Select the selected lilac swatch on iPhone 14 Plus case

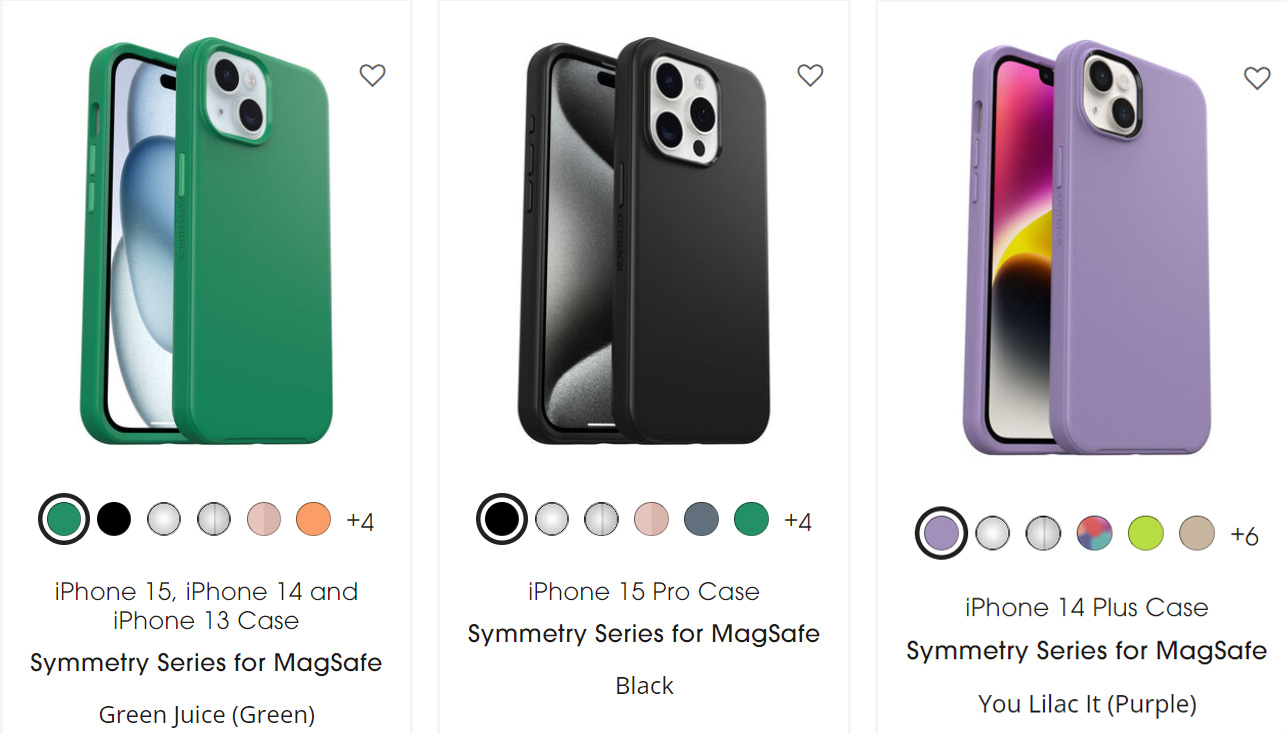point(941,534)
